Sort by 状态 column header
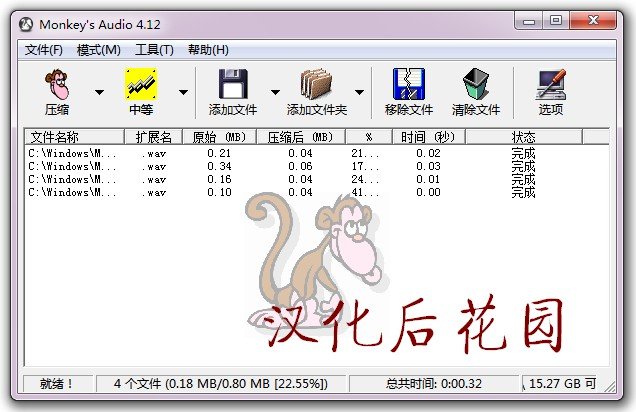Viewport: 636px width, 412px height. 524,137
